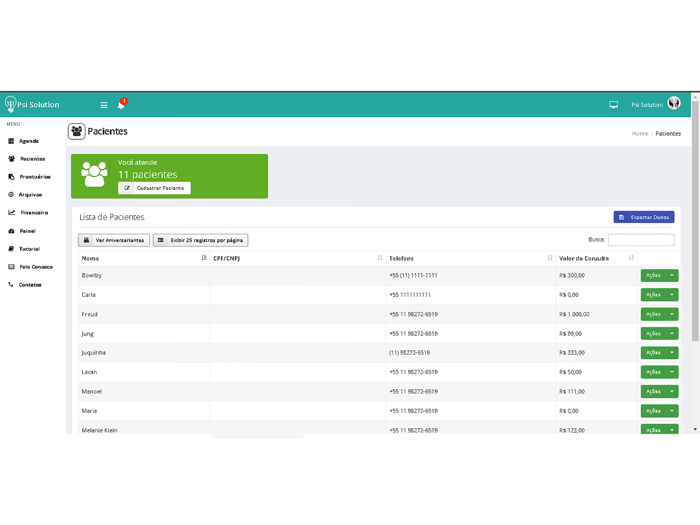Select patient name Juquinha
This screenshot has height=525, width=700.
point(94,353)
